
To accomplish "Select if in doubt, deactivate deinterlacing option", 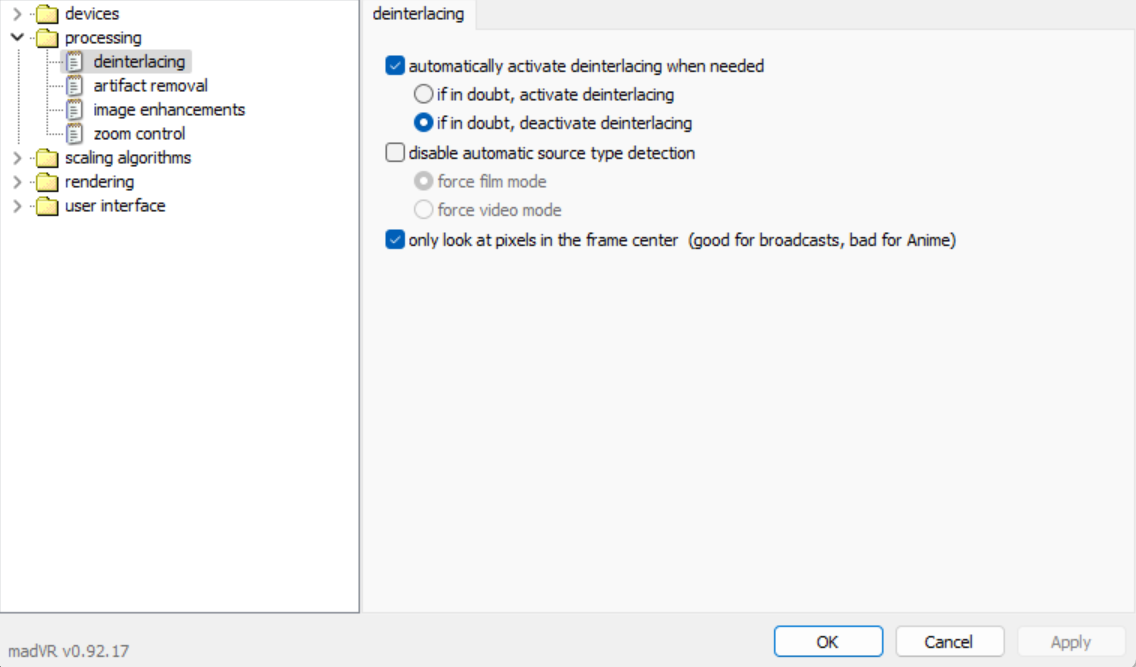I will point(424,124).
